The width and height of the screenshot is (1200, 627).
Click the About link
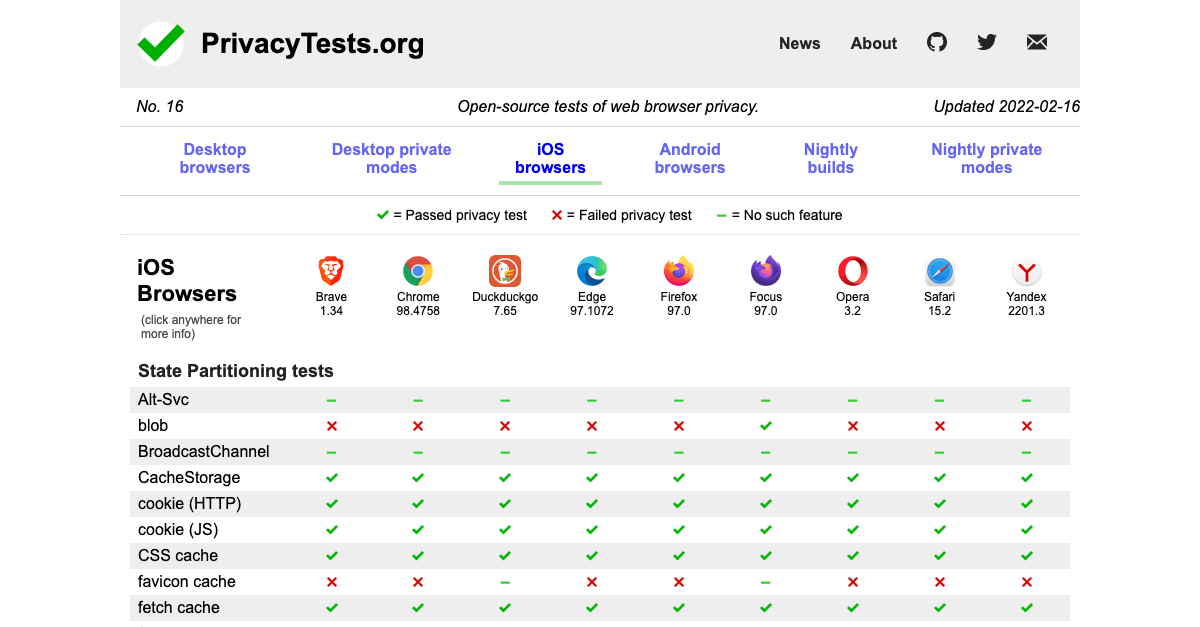coord(873,43)
